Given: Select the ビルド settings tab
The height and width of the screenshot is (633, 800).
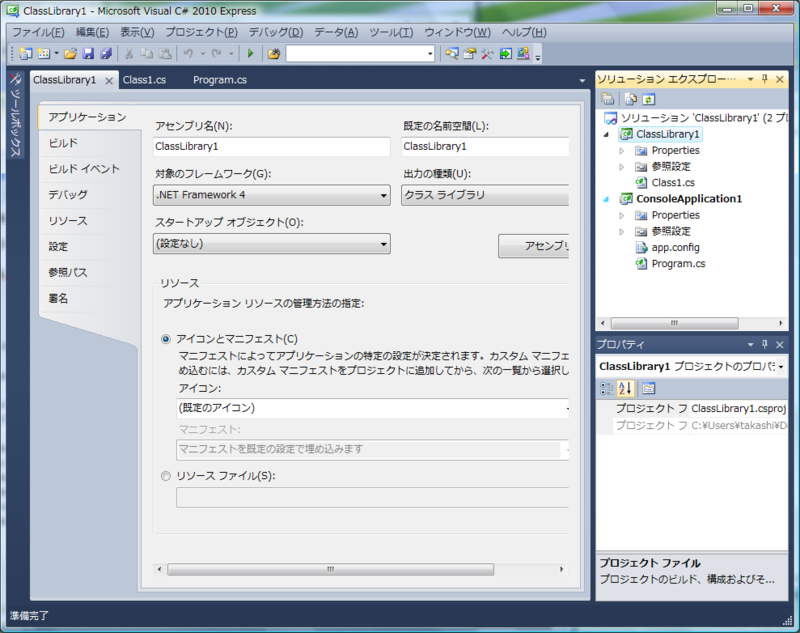Looking at the screenshot, I should 63,143.
